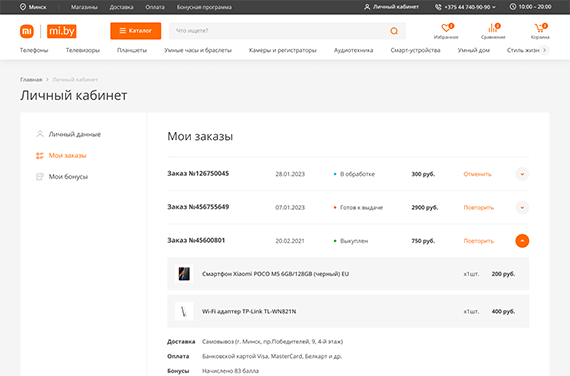Open Избранное favorites heart icon
The width and height of the screenshot is (570, 376).
click(x=446, y=28)
